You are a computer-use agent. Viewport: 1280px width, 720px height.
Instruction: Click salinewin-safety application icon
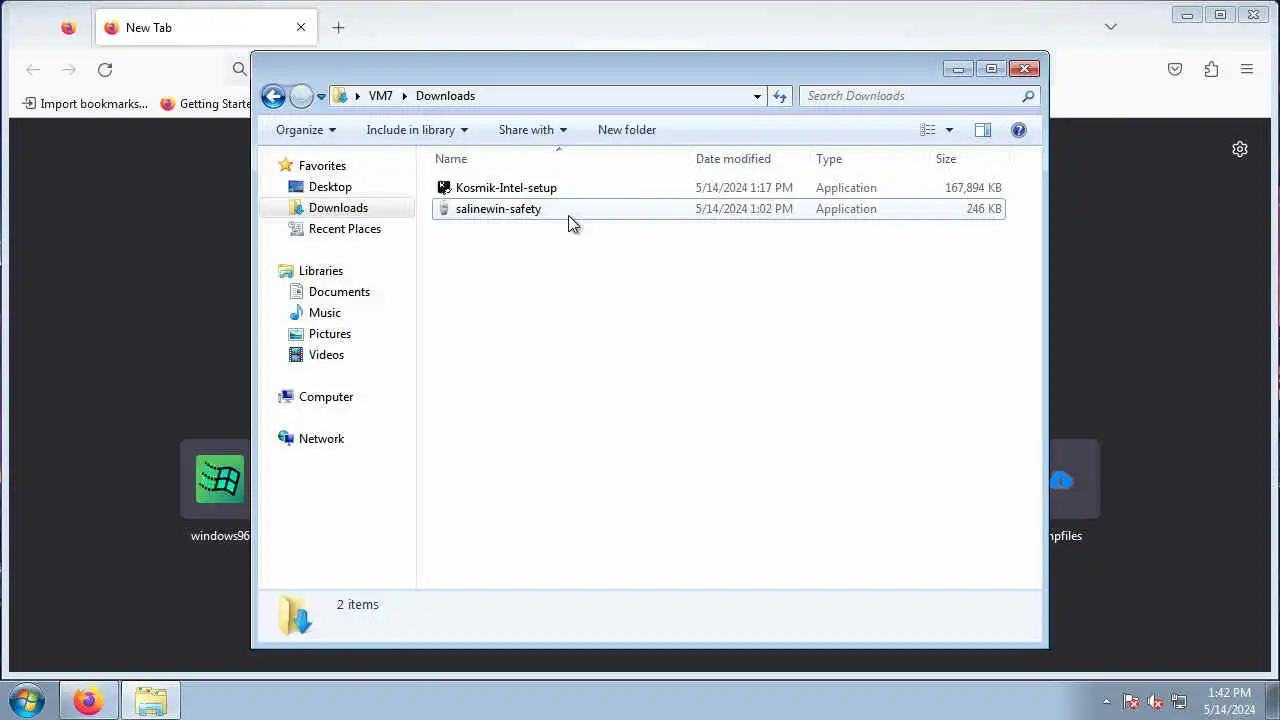click(x=444, y=209)
